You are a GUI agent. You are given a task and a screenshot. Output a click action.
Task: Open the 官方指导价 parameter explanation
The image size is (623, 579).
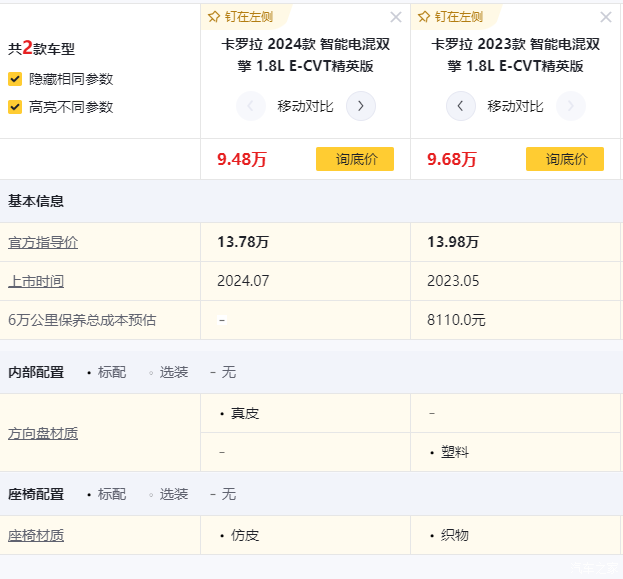click(43, 242)
